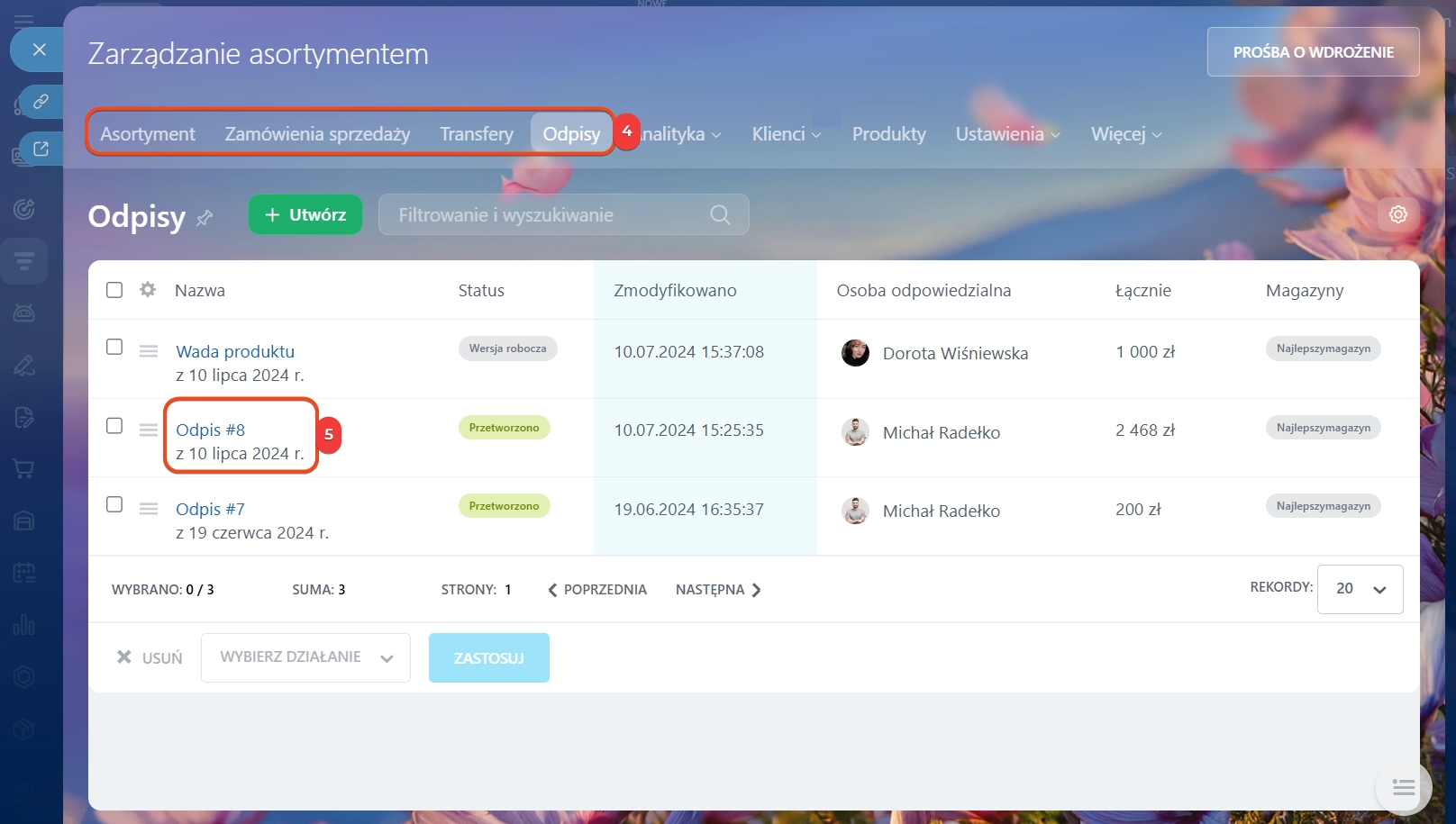This screenshot has width=1456, height=824.
Task: Open the Odpis #7 document link
Action: 211,509
